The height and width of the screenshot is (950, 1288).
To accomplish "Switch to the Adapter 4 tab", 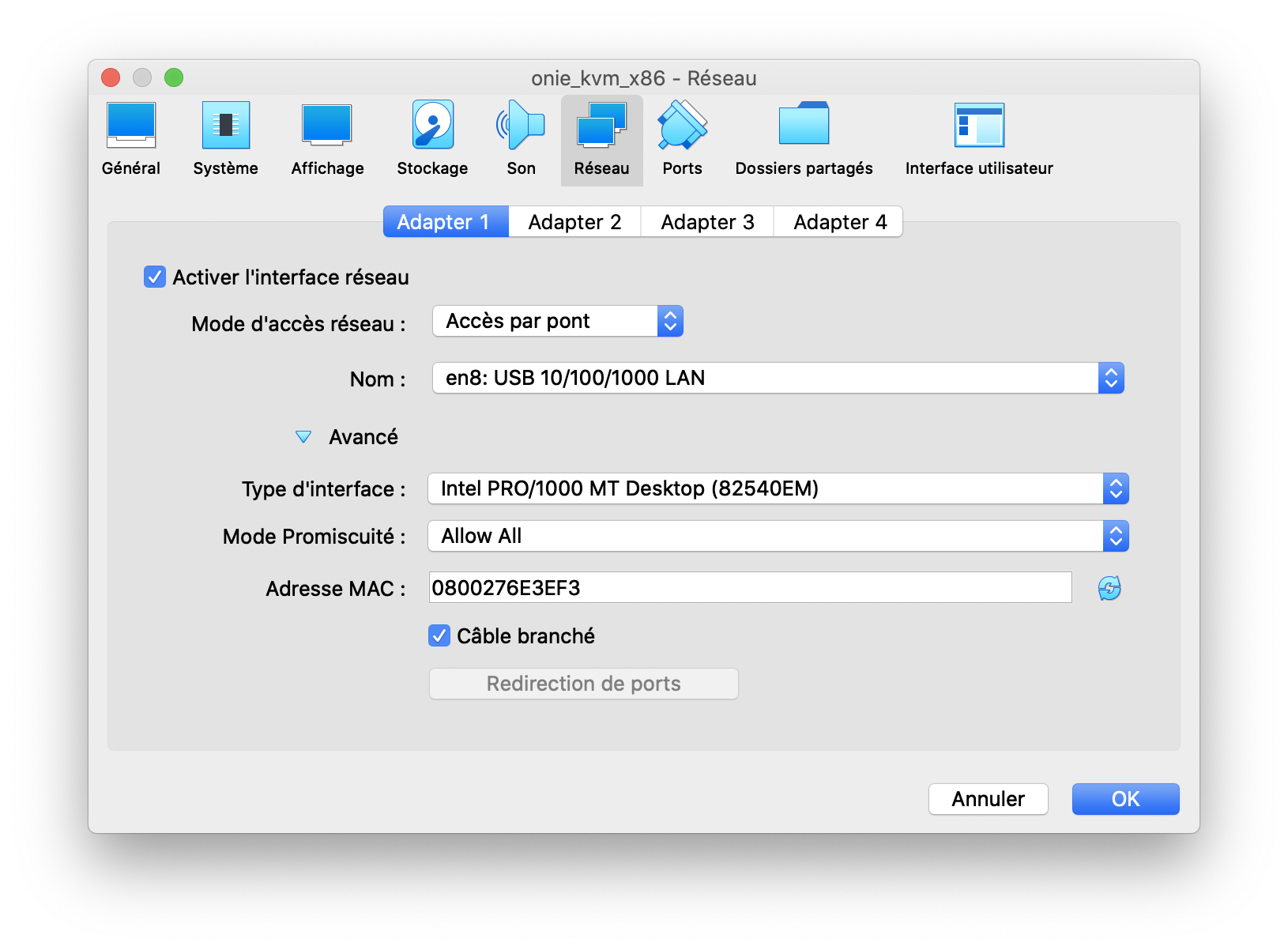I will (839, 222).
